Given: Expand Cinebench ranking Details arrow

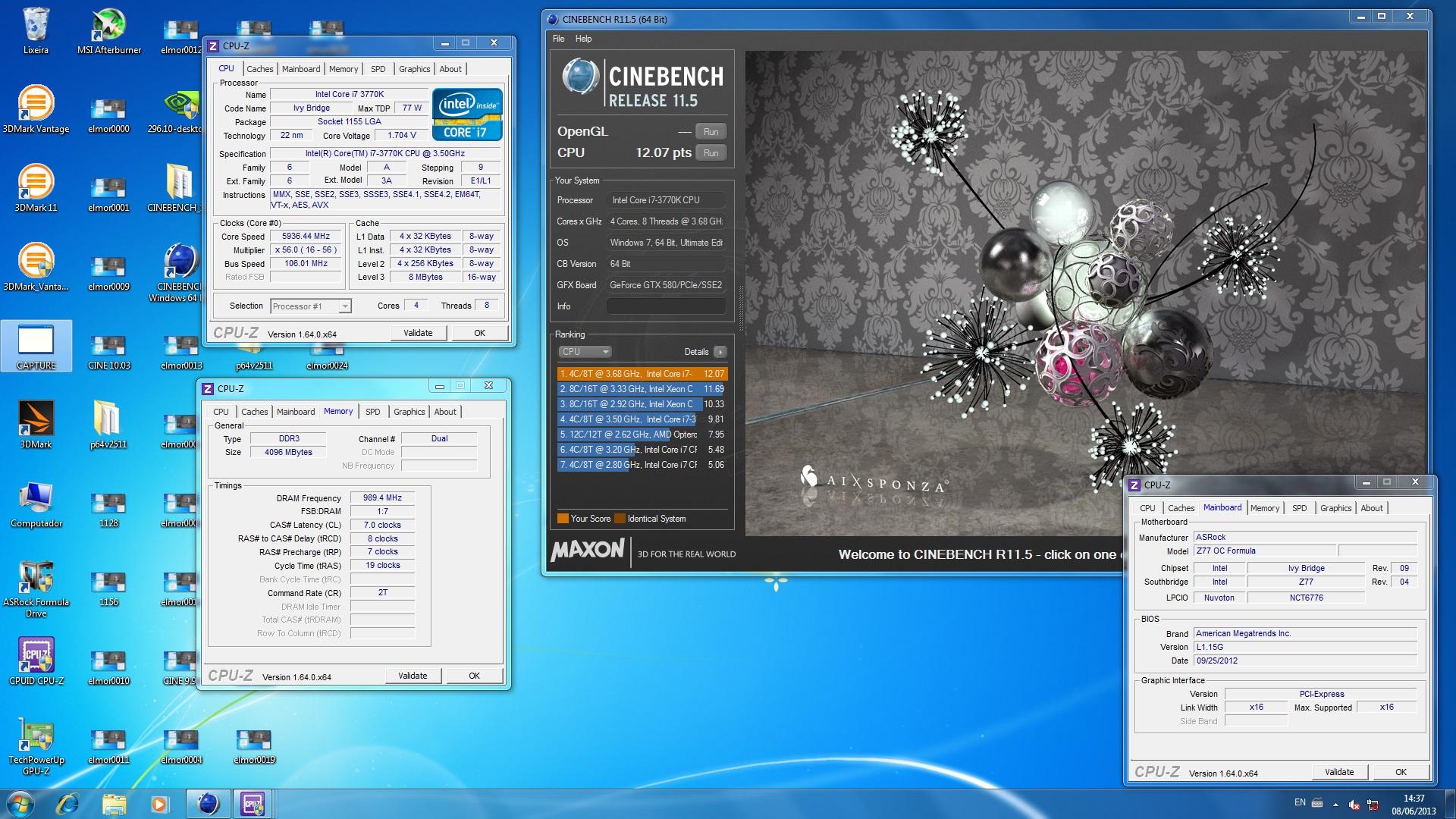Looking at the screenshot, I should 720,352.
